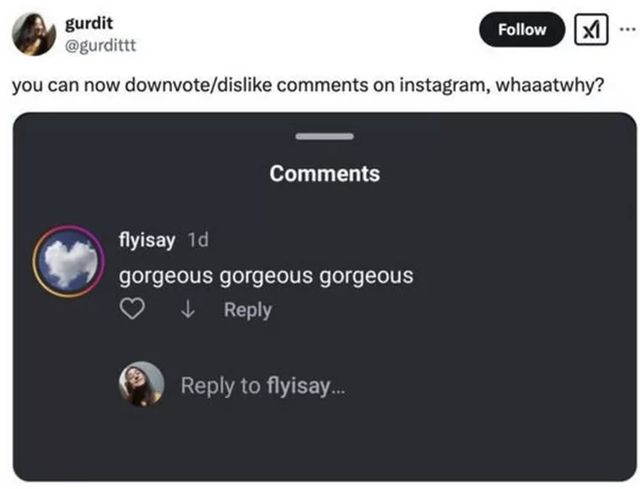
Task: Click the Comments heading
Action: tap(325, 174)
